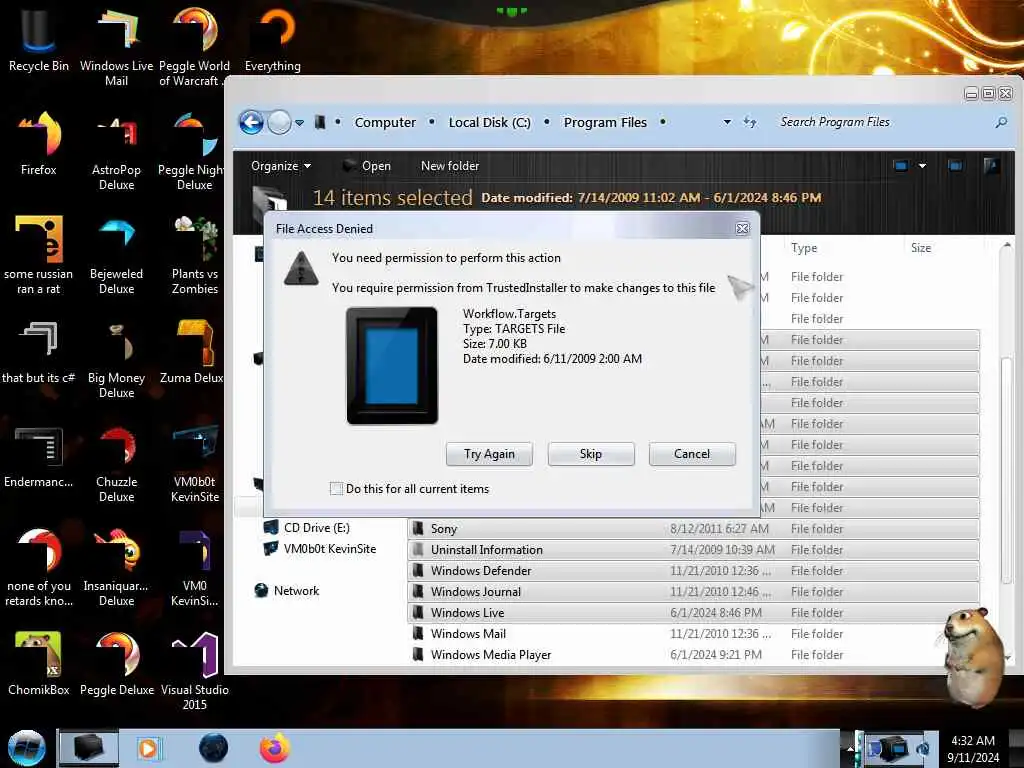
Task: Click the Explorer Back arrow button
Action: 251,122
